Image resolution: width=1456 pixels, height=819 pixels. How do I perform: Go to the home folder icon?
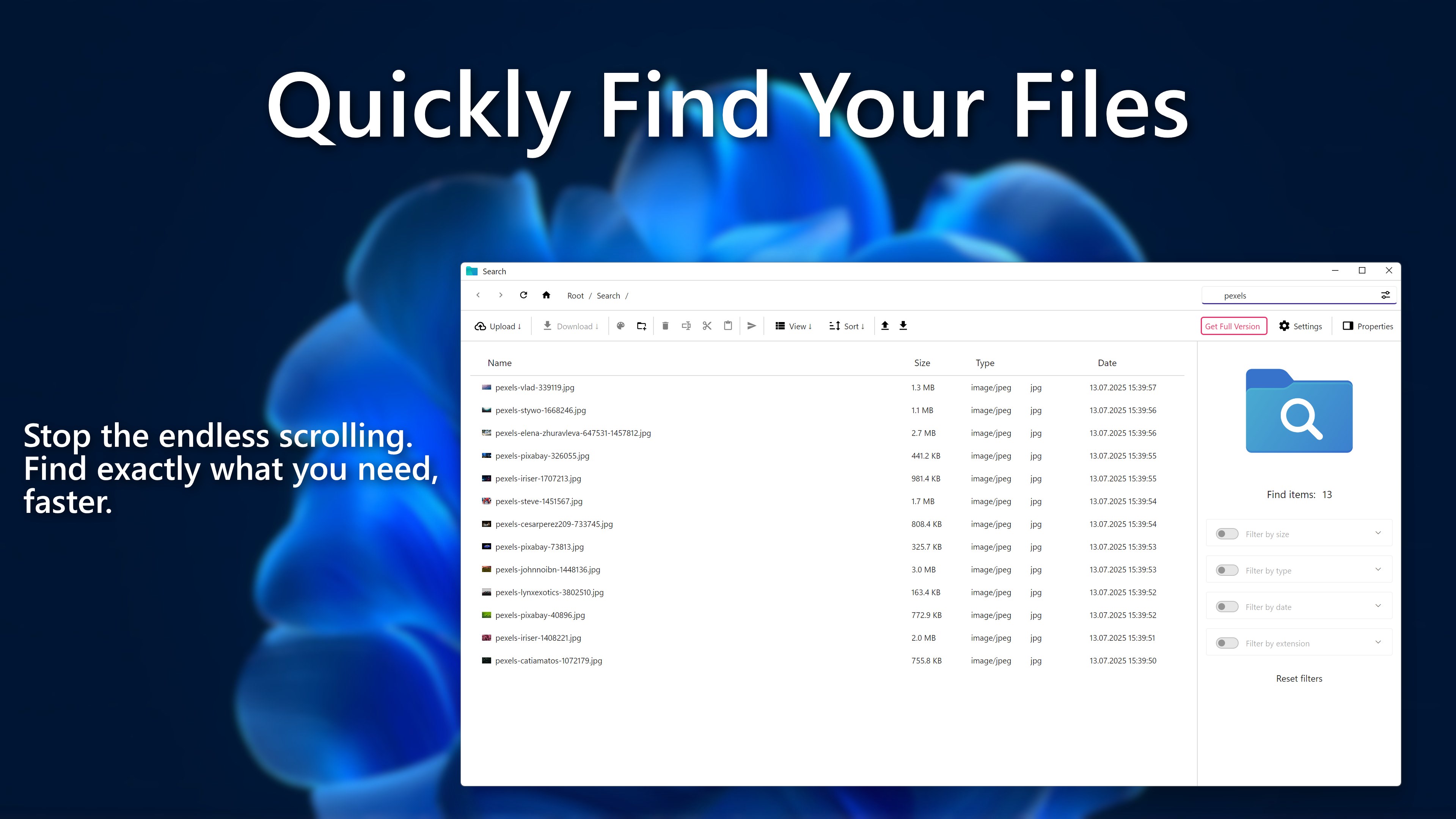pyautogui.click(x=546, y=295)
